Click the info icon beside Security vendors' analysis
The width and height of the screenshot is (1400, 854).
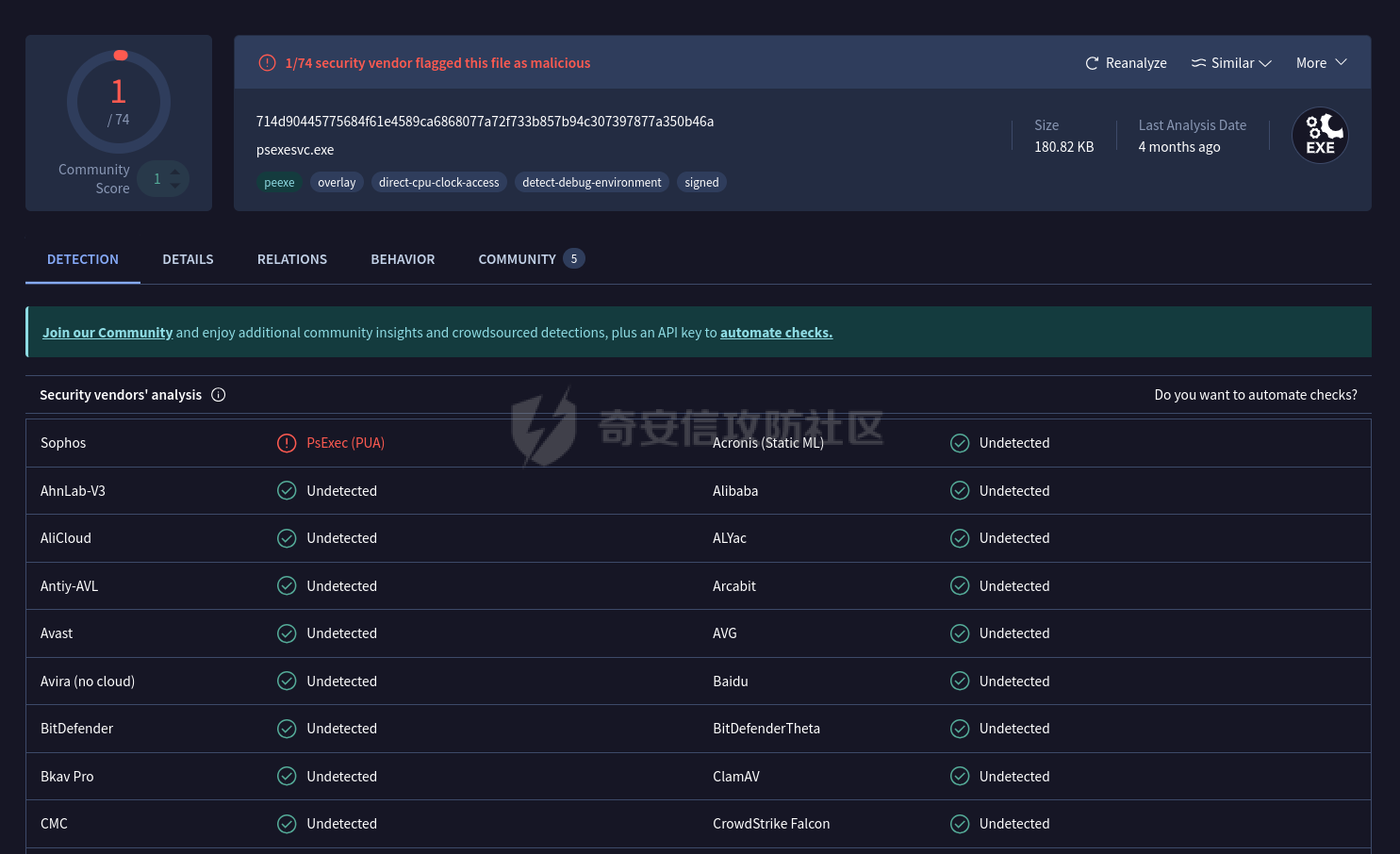[219, 395]
